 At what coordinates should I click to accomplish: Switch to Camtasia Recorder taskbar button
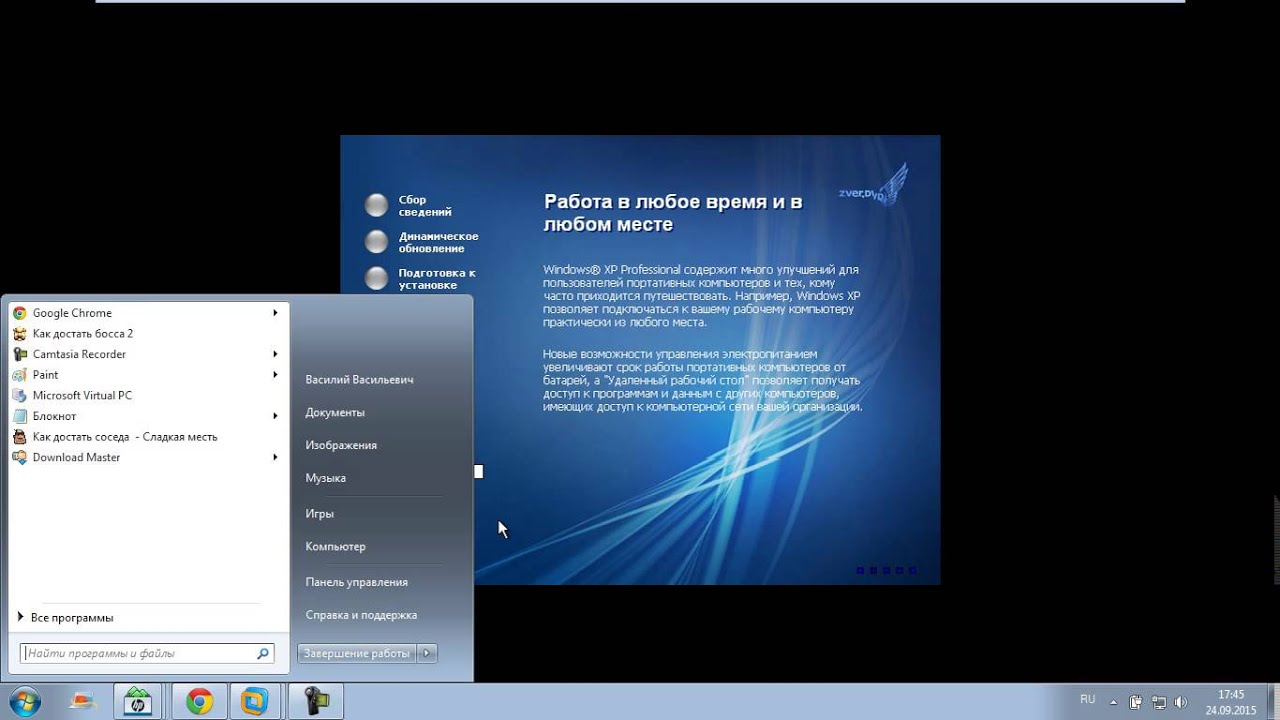(x=315, y=702)
